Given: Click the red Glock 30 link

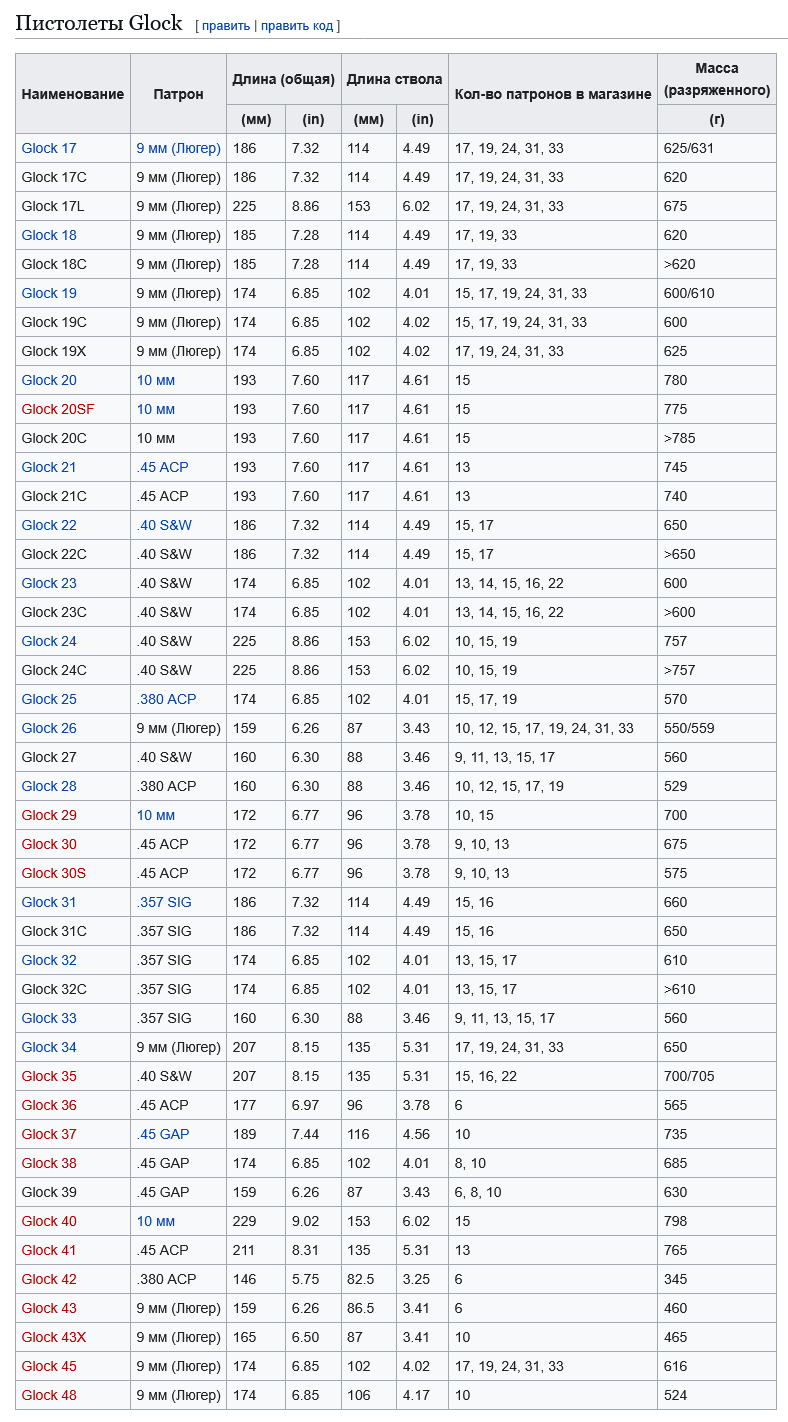Looking at the screenshot, I should tap(49, 844).
